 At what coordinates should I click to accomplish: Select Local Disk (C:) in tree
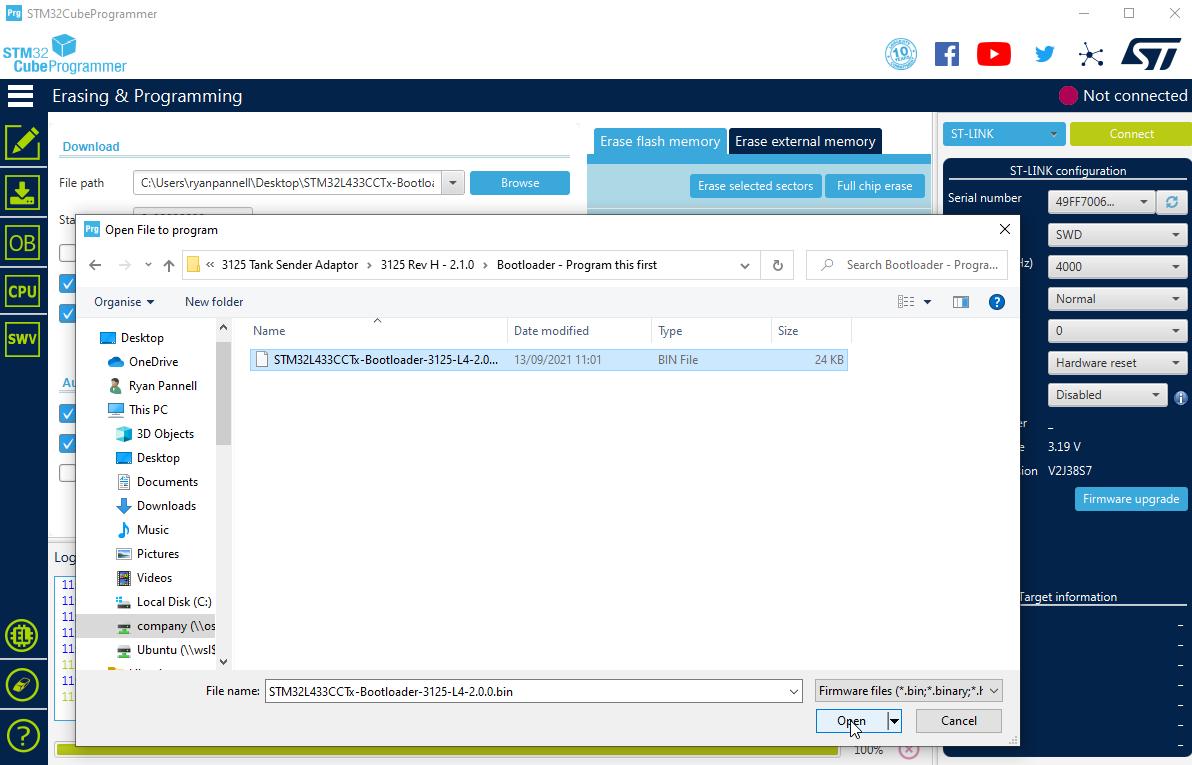pyautogui.click(x=174, y=602)
